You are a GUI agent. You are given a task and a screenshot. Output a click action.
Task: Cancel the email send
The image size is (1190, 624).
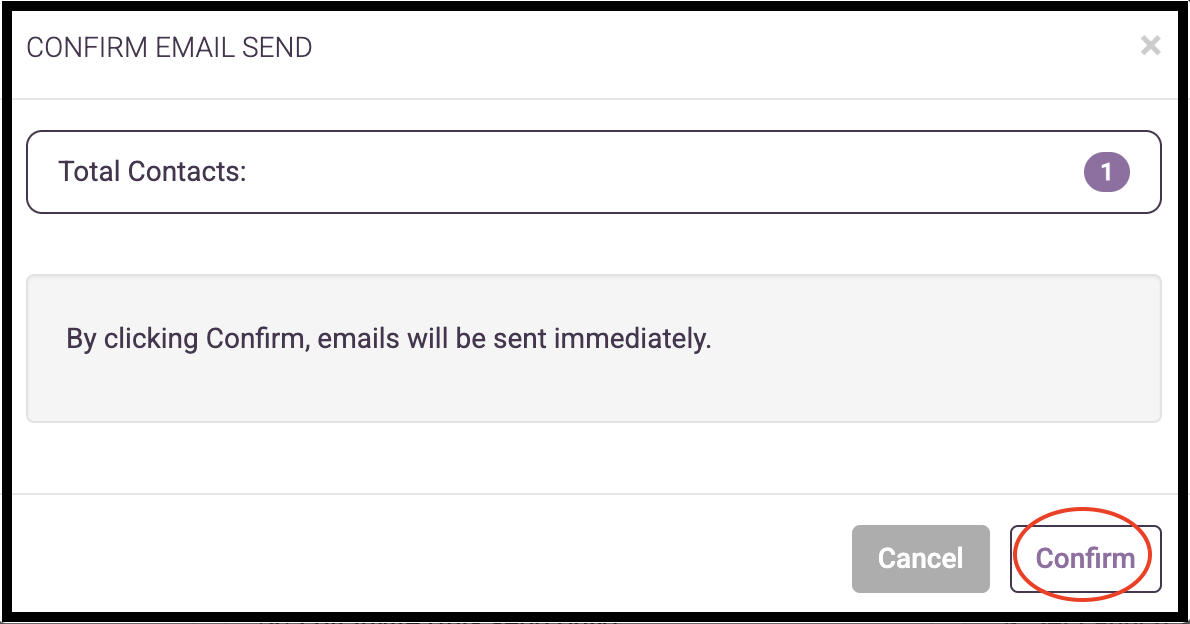(x=920, y=558)
